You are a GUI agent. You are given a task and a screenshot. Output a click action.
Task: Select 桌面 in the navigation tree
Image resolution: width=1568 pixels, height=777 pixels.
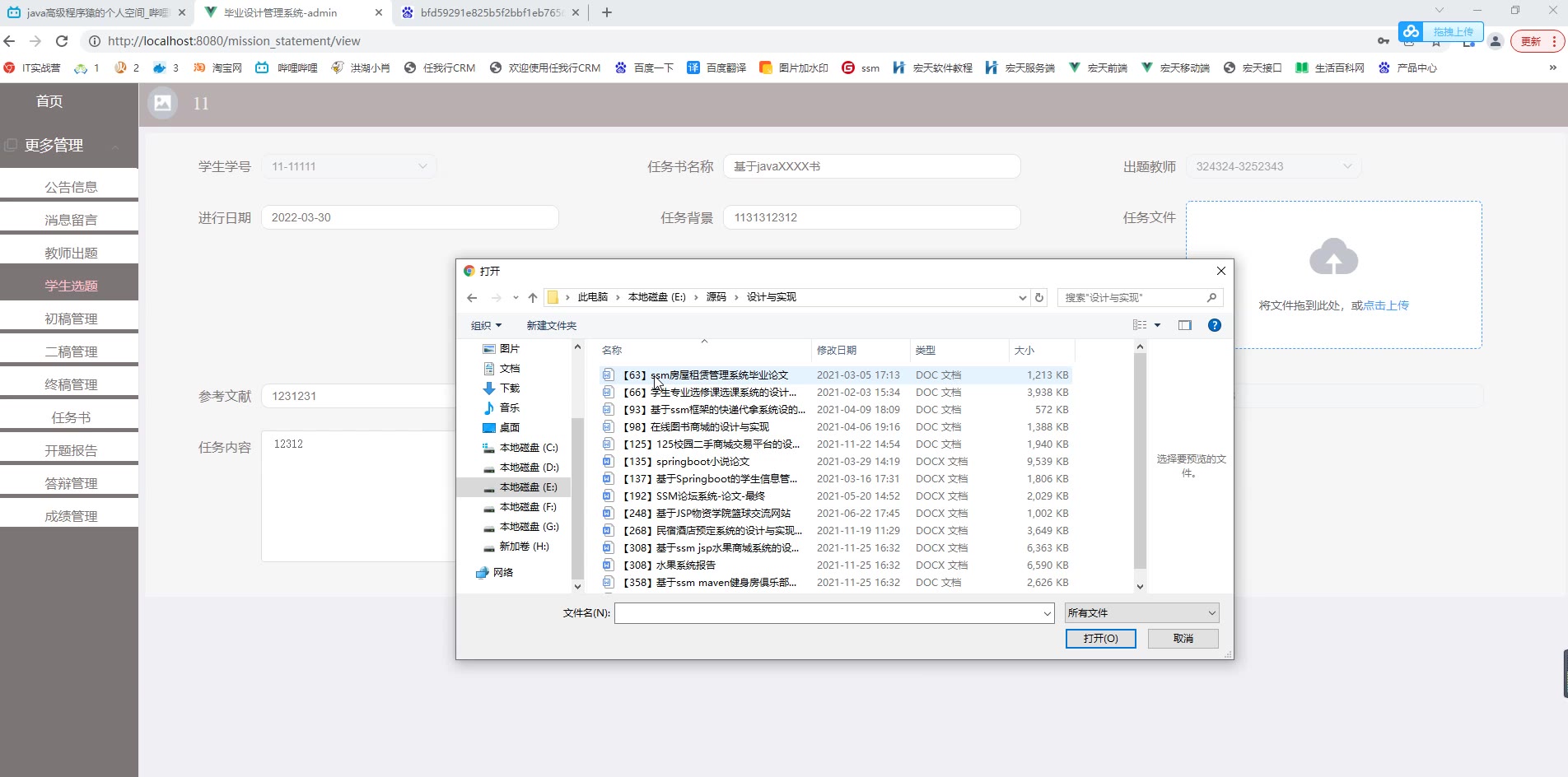[502, 428]
